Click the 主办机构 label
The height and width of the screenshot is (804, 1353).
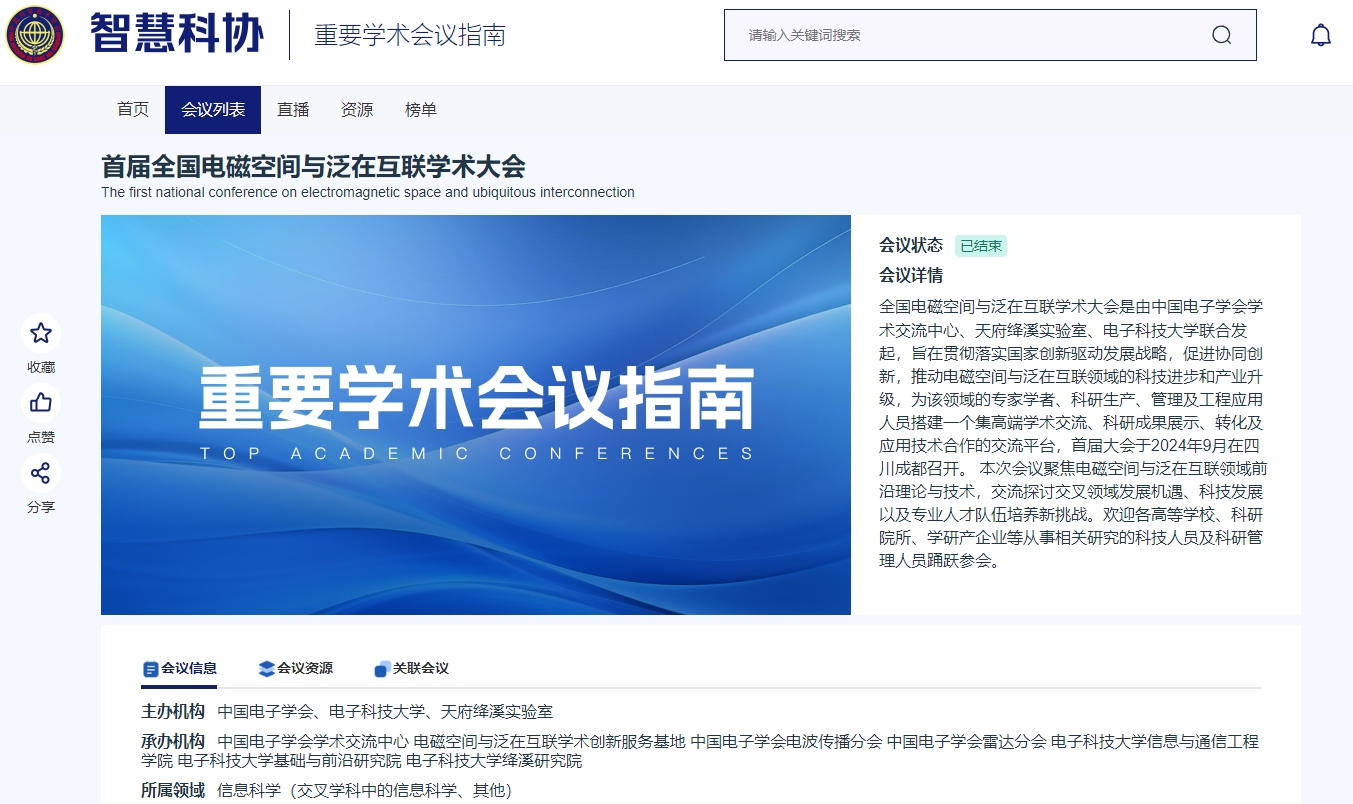(173, 712)
